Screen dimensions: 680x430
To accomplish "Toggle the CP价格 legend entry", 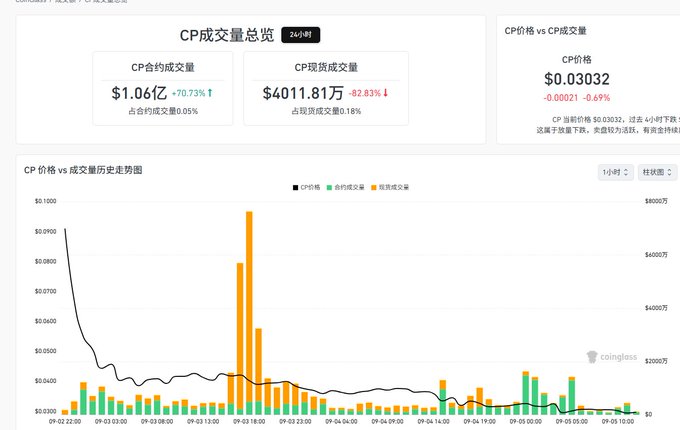I will point(306,187).
